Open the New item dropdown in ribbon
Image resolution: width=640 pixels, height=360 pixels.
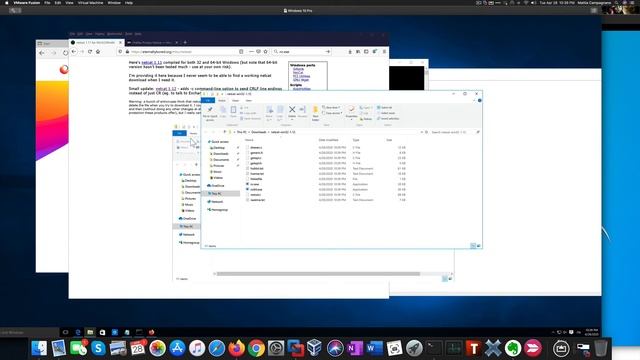[x=331, y=107]
